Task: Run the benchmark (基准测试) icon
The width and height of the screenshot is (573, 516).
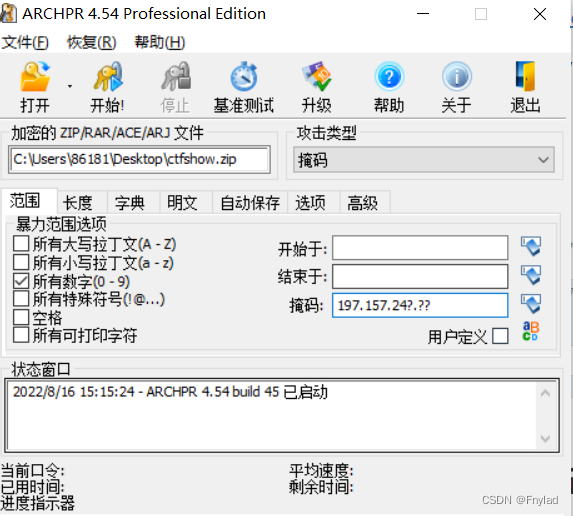Action: [244, 77]
